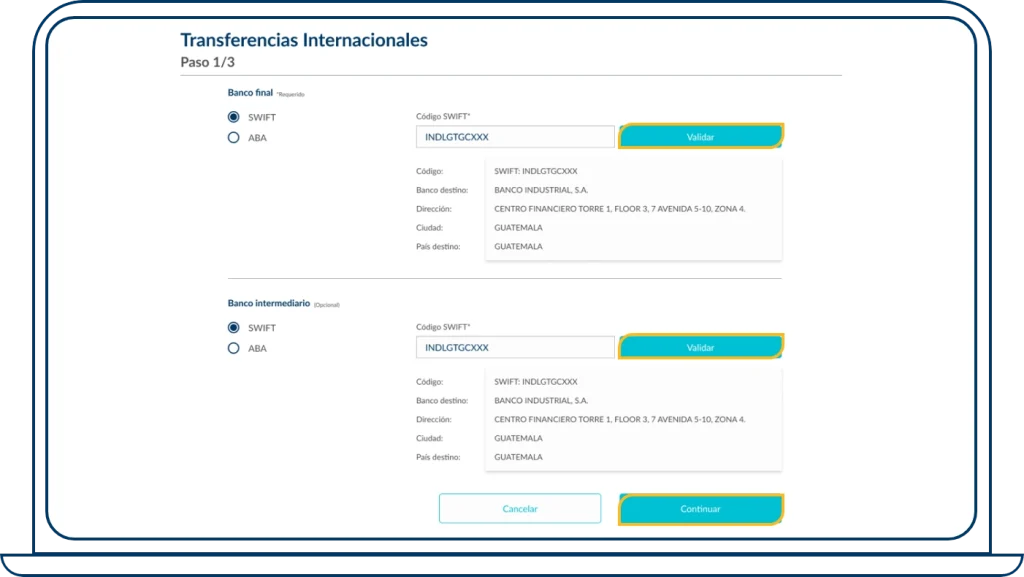Click the Validar button for Banco intermediario
Image resolution: width=1024 pixels, height=577 pixels.
pyautogui.click(x=701, y=346)
